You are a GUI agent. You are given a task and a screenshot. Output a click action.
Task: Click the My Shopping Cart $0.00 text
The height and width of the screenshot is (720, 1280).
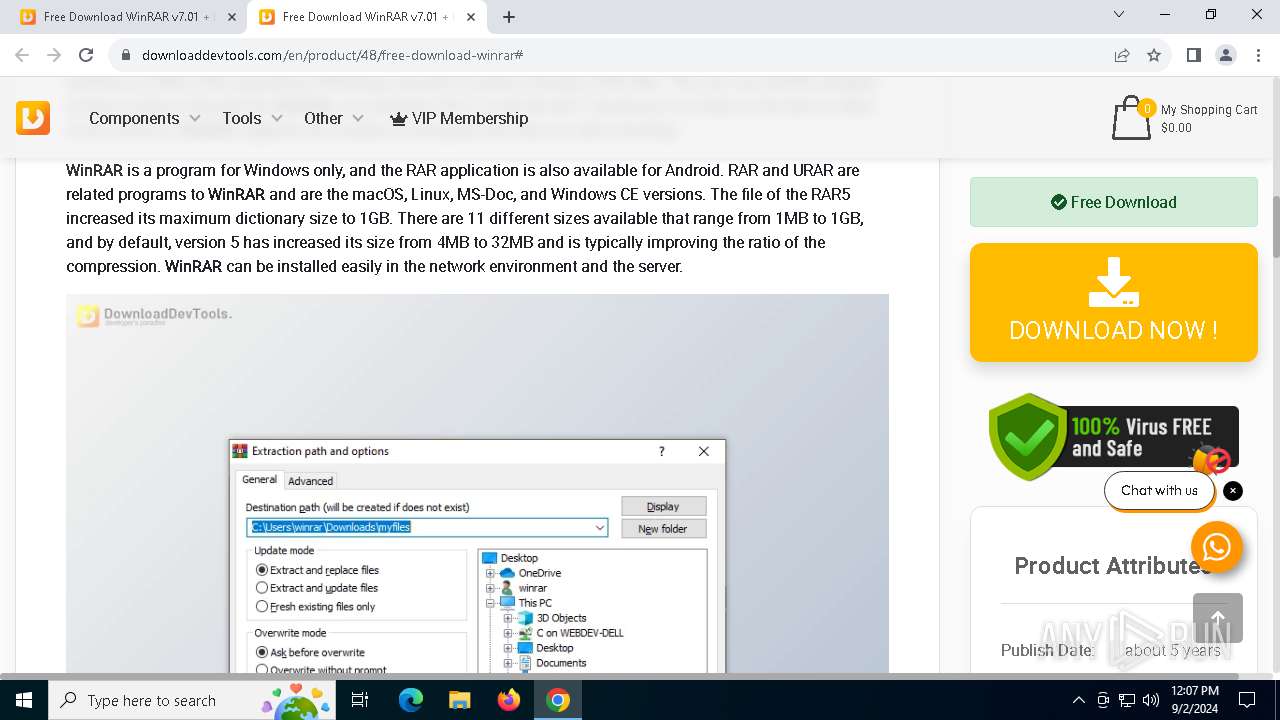(1209, 119)
